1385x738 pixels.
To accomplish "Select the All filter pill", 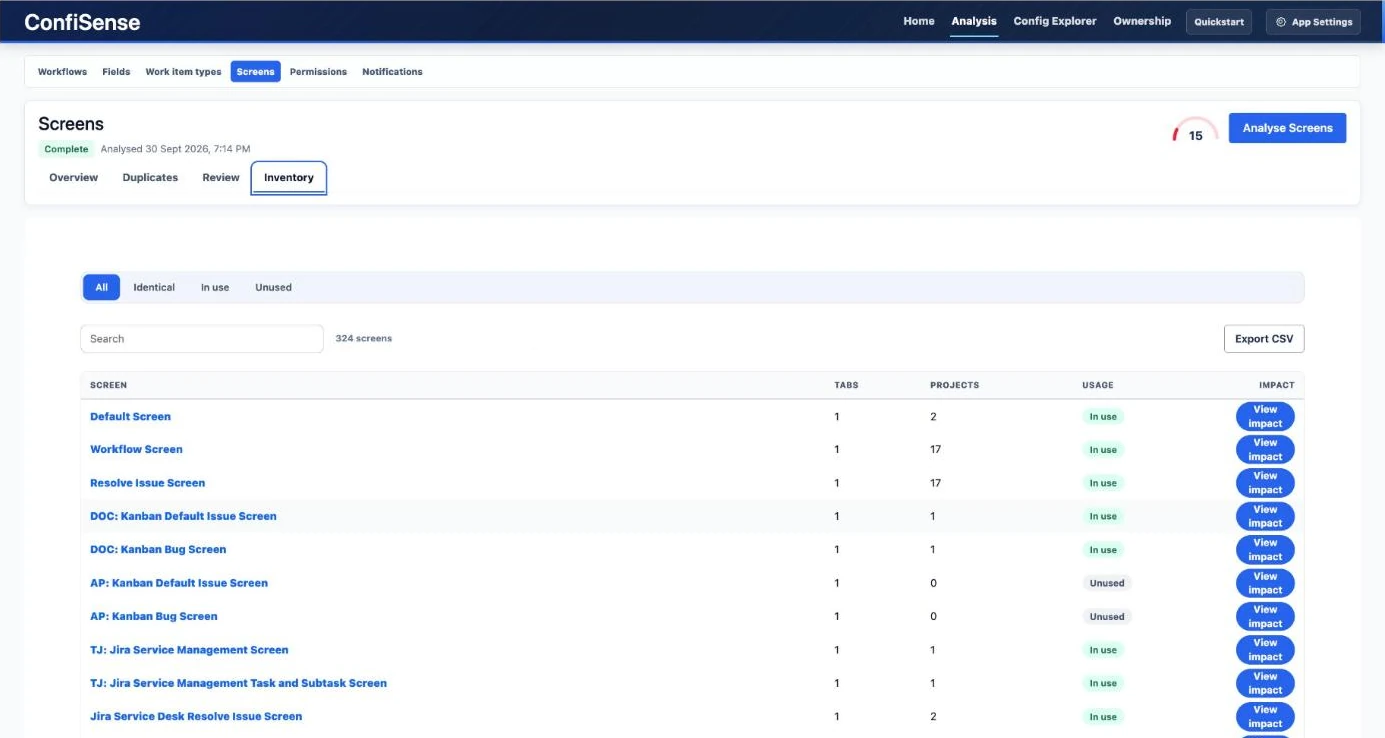I will click(x=101, y=287).
